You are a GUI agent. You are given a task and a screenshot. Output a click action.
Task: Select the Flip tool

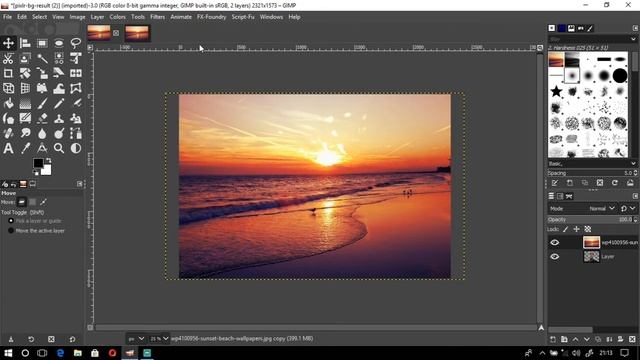pyautogui.click(x=76, y=73)
